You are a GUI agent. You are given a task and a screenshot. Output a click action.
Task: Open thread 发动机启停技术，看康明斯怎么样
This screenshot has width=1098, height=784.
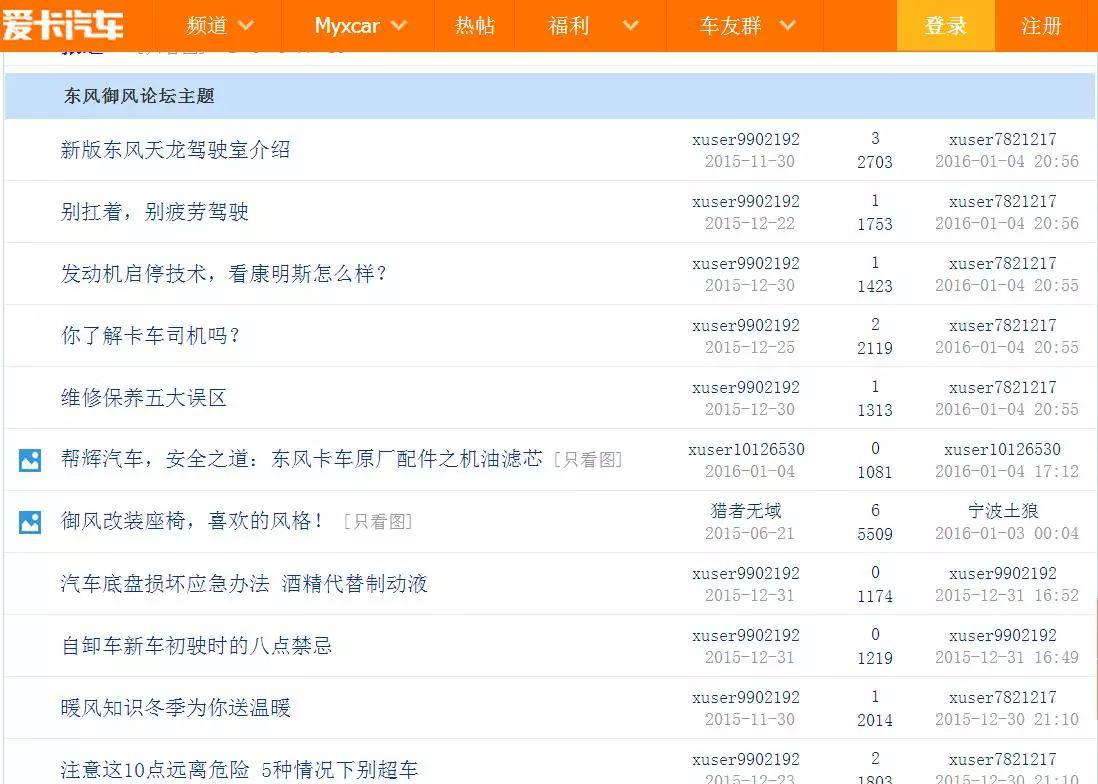click(x=223, y=274)
